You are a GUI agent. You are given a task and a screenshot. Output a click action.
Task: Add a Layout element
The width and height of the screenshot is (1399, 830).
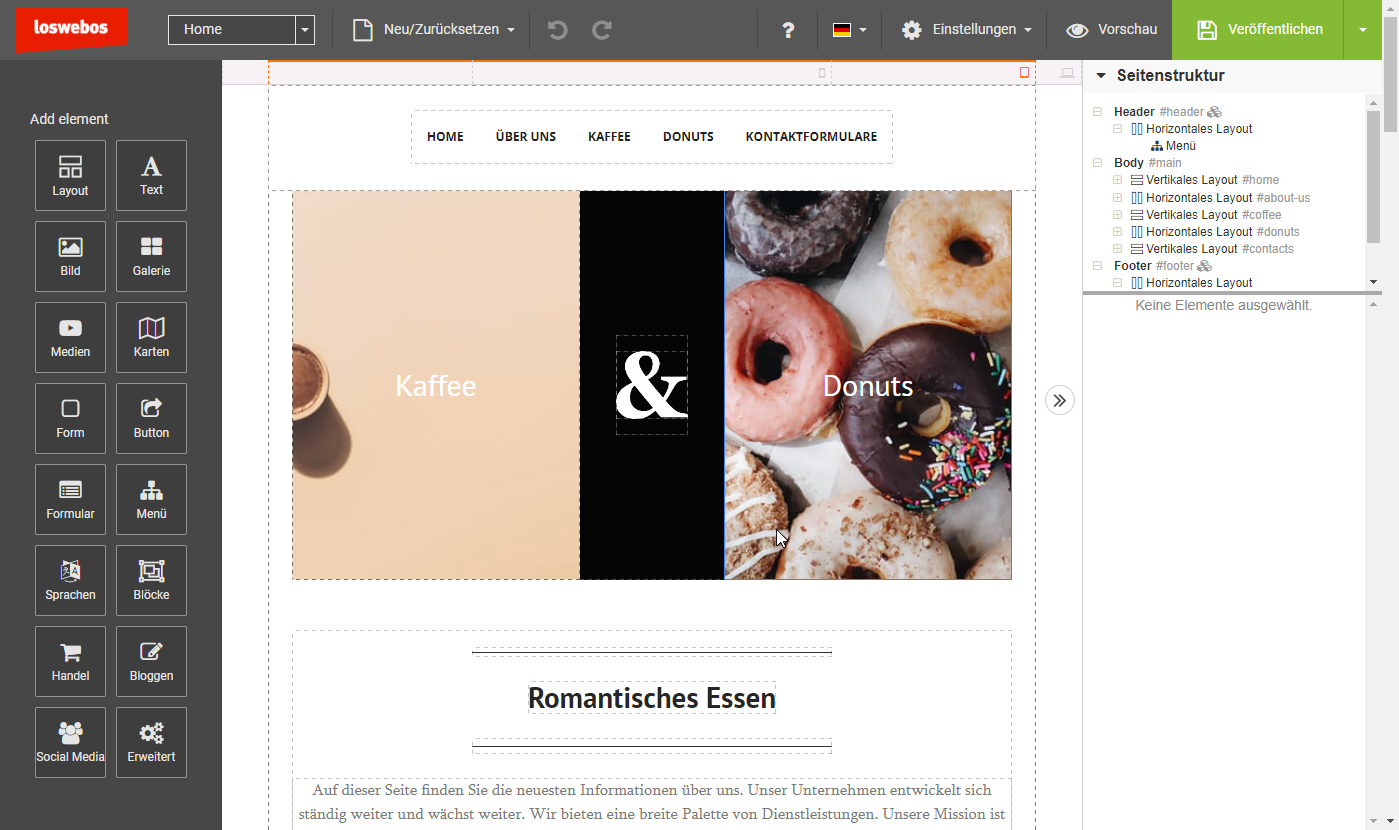pyautogui.click(x=70, y=176)
